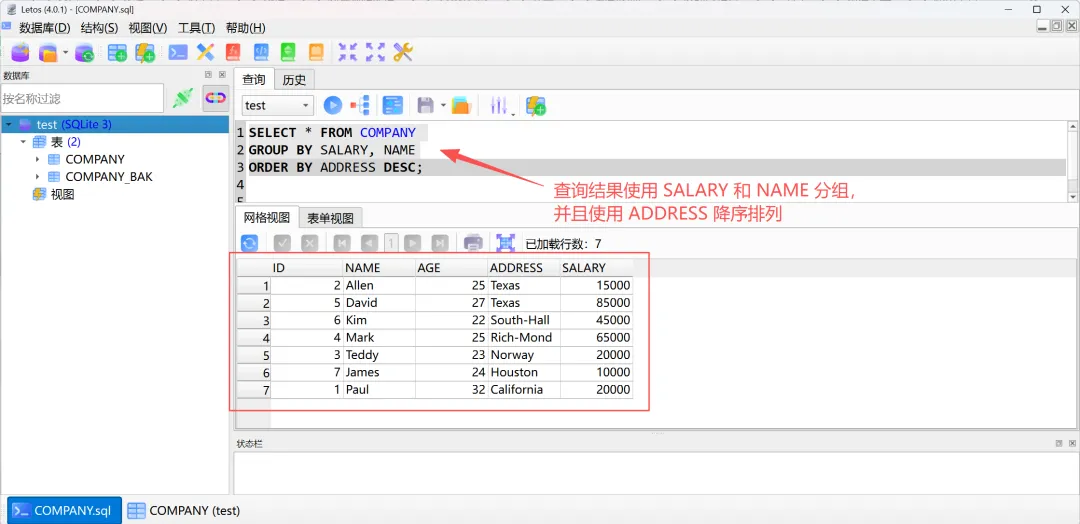
Task: Click the NAME column header
Action: 379,268
